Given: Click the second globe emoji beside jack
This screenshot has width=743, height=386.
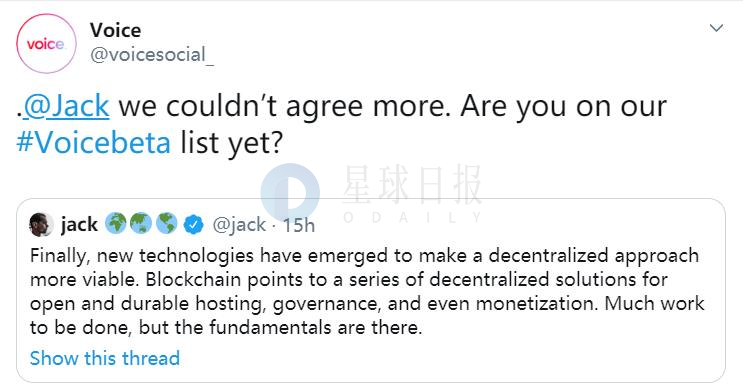Looking at the screenshot, I should pyautogui.click(x=141, y=224).
